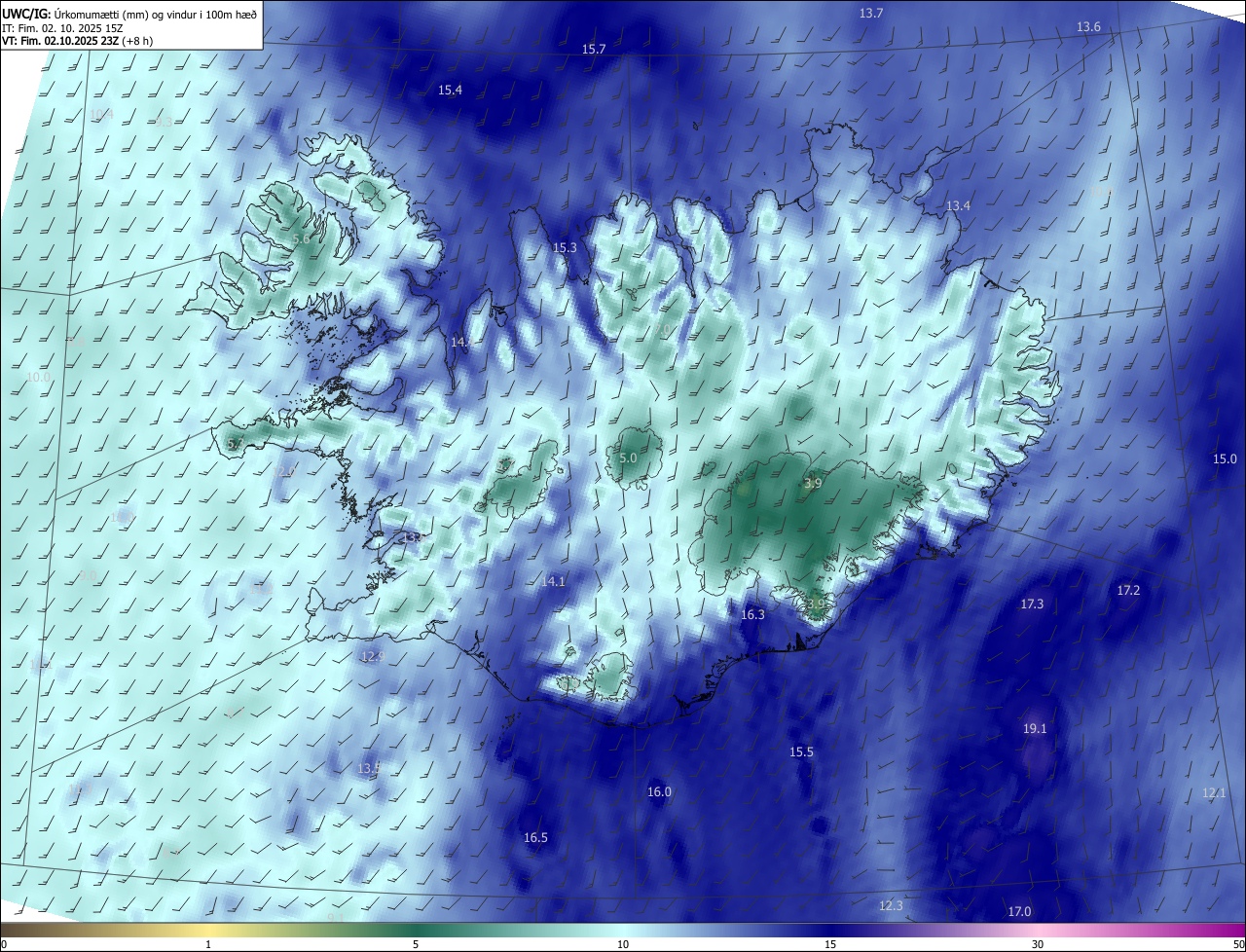Click the 5 tick on the colour scale
Screen dimensions: 1246x952
[416, 944]
